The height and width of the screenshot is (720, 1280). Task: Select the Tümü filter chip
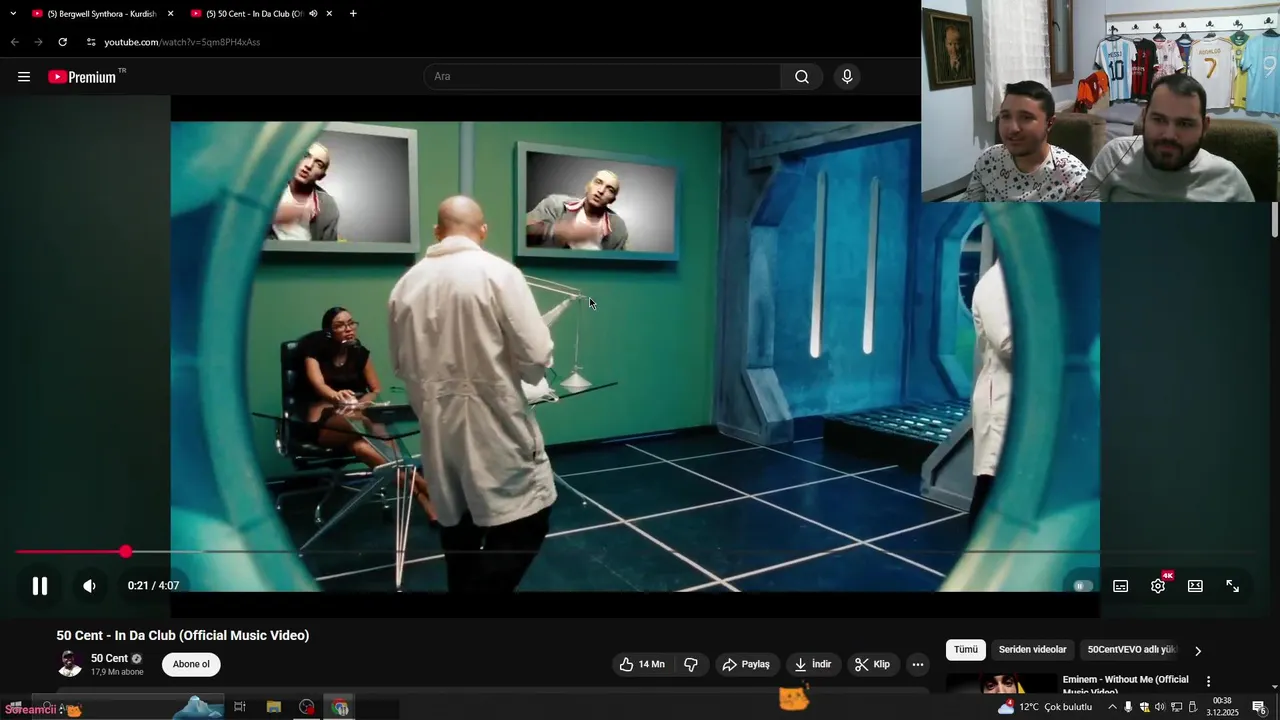966,650
